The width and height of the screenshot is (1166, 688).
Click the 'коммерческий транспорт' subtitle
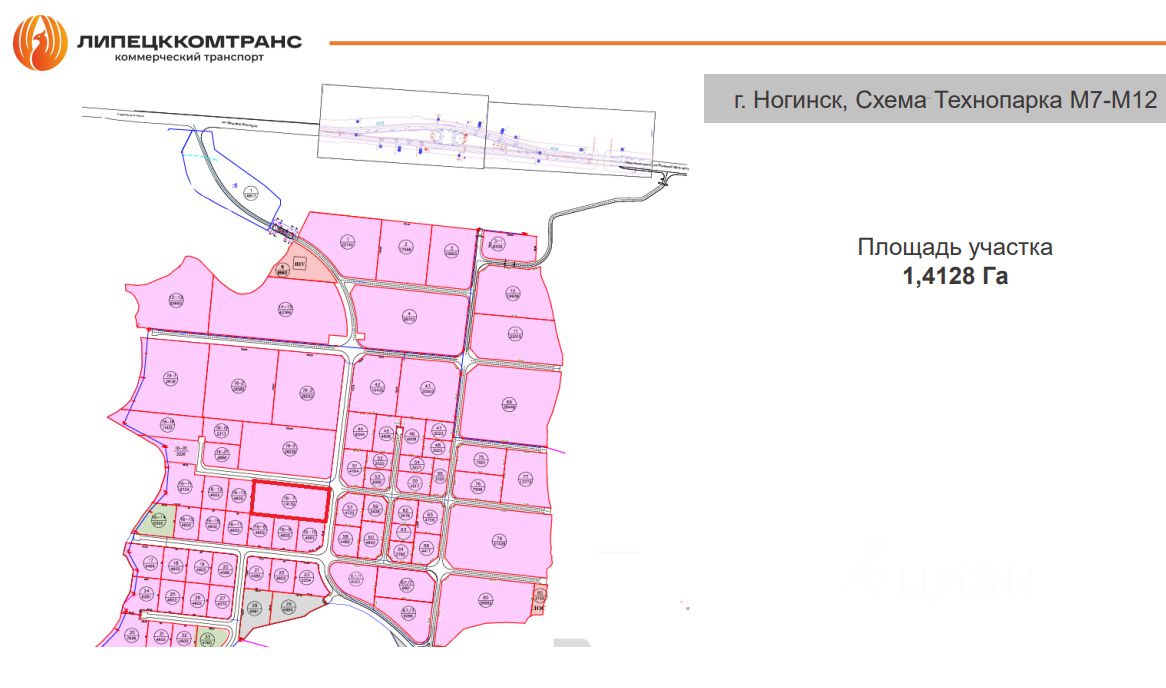coord(190,57)
